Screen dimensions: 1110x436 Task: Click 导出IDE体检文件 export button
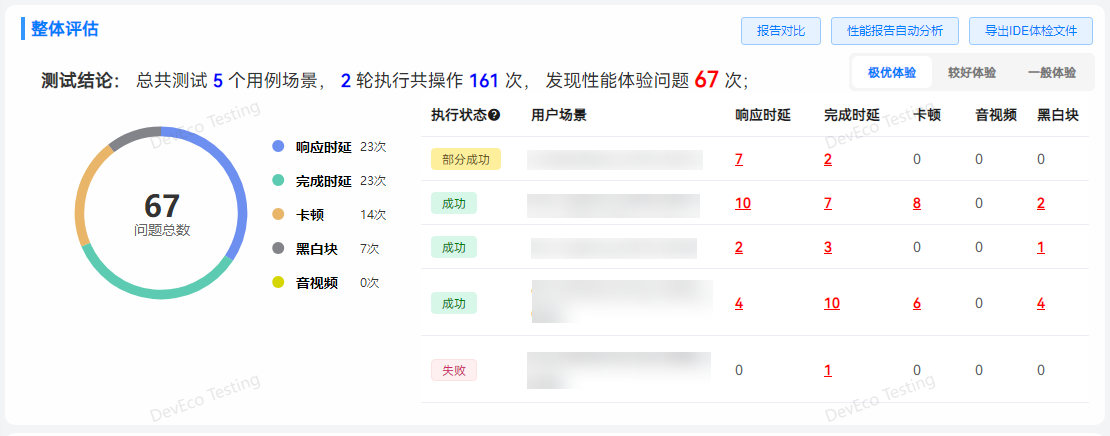1030,31
